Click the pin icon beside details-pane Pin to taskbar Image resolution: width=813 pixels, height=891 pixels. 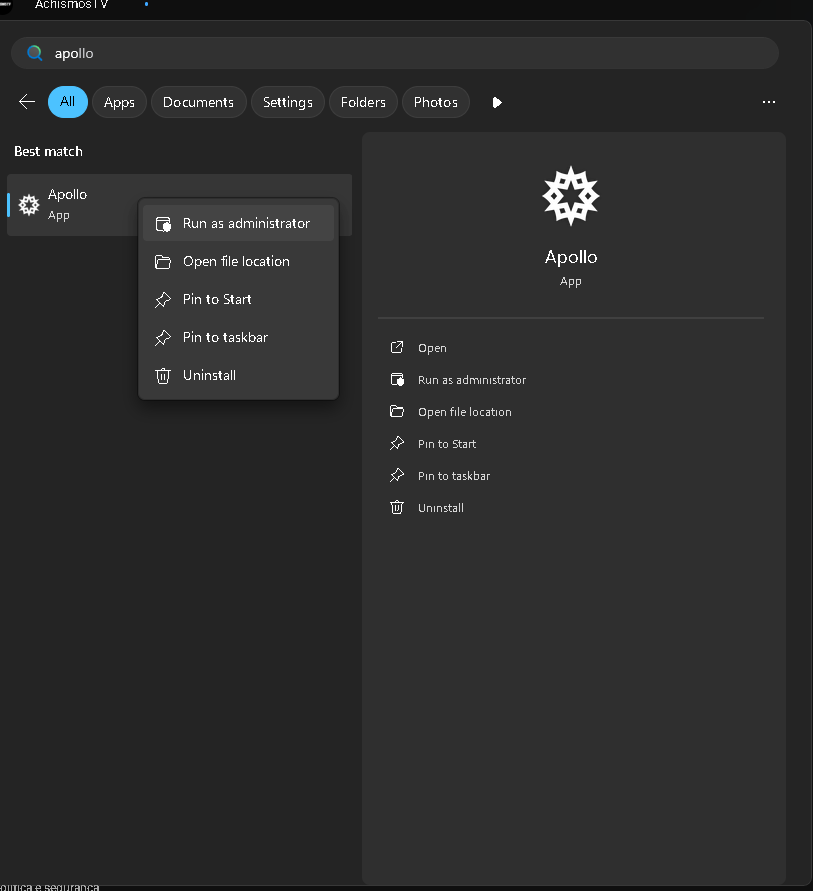(x=397, y=475)
